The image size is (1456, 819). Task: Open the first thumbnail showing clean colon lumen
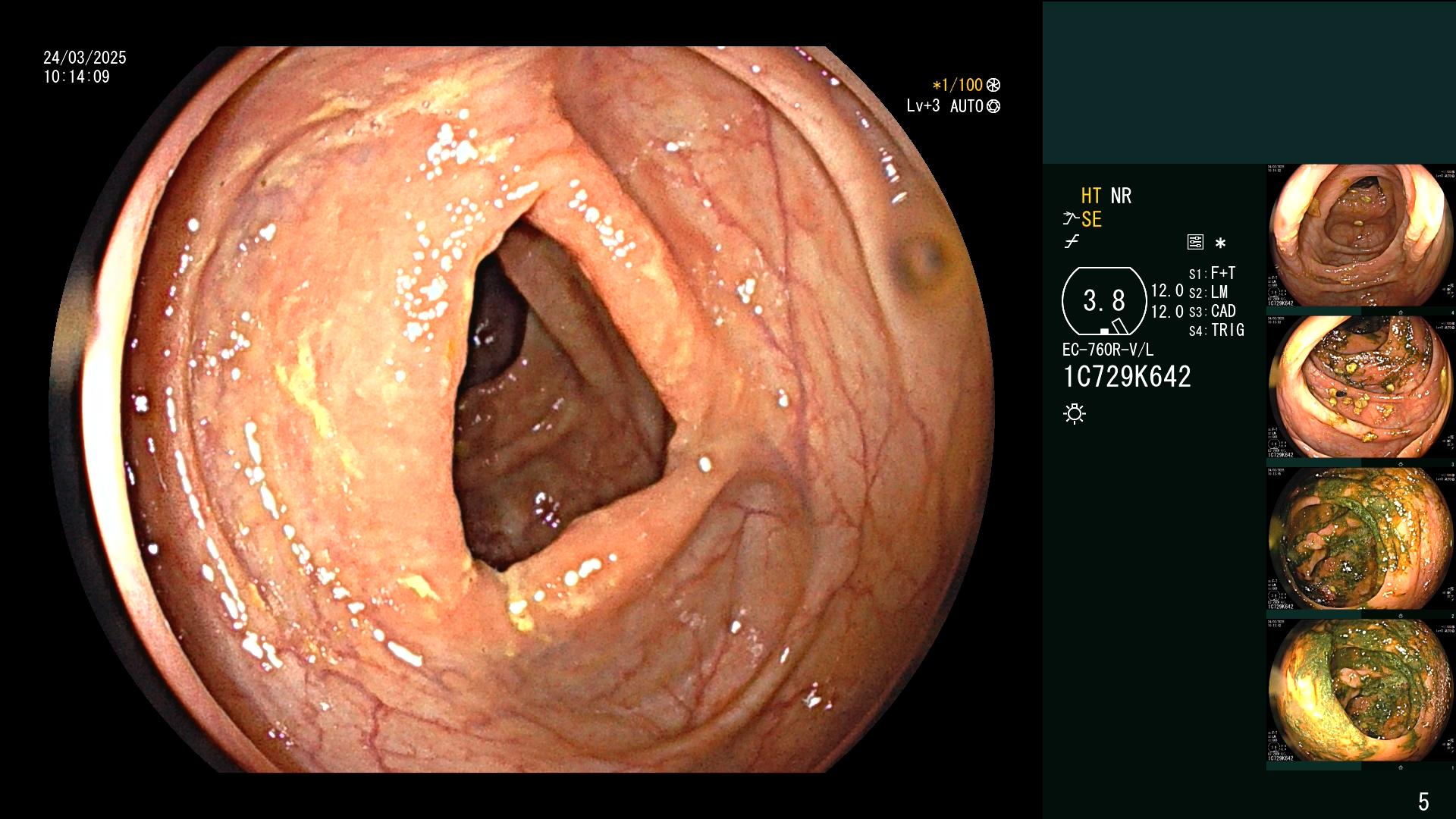[x=1361, y=236]
